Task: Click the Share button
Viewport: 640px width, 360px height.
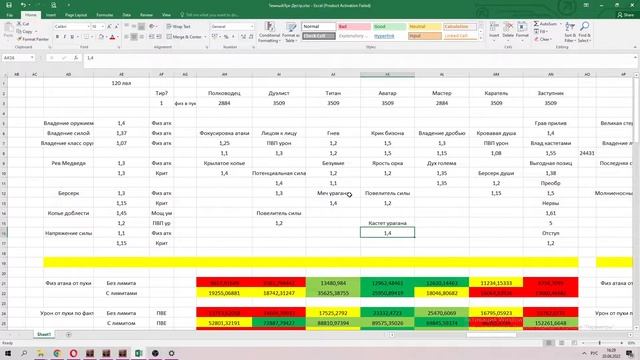Action: (626, 15)
